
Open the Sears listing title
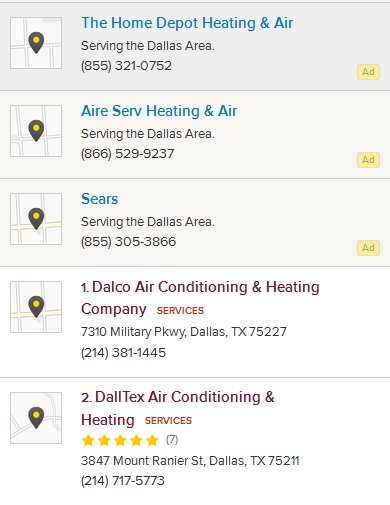(99, 199)
